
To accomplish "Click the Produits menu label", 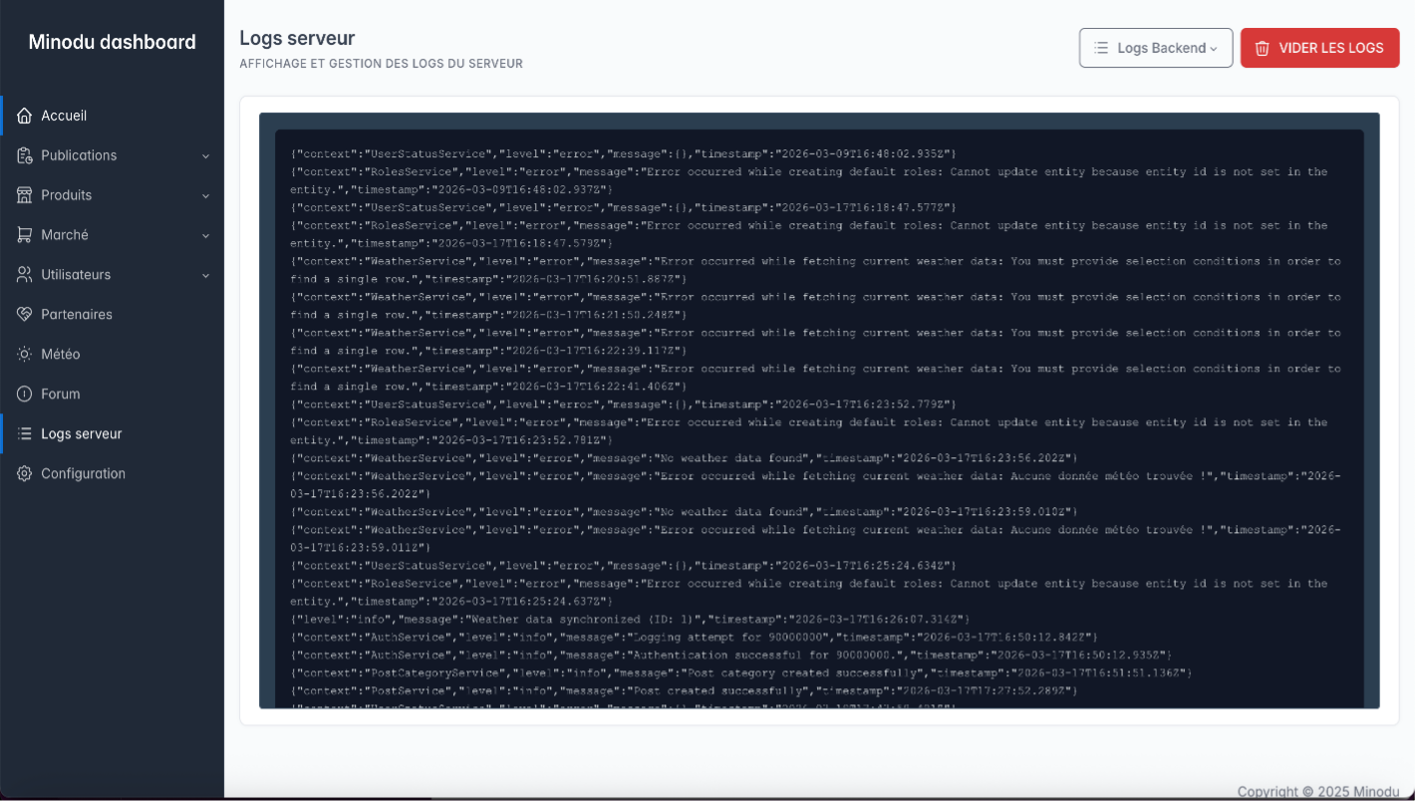I will pos(66,196).
